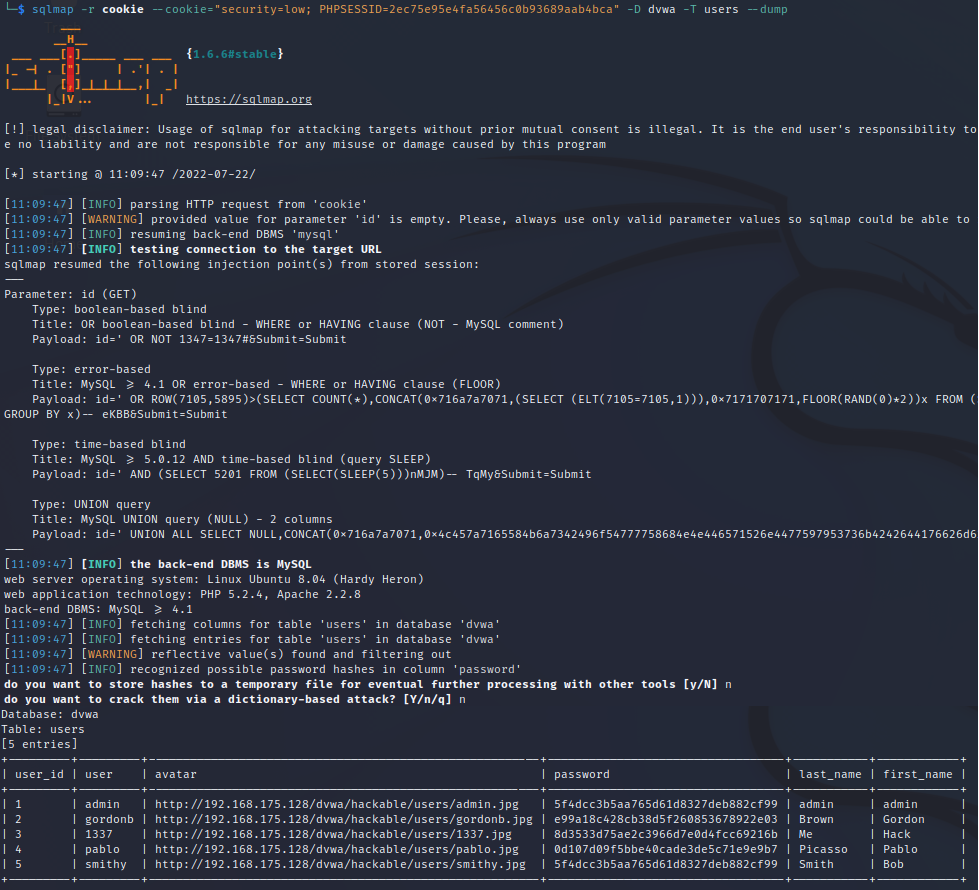Viewport: 979px width, 890px height.
Task: Click 'smithy' in the user column
Action: (x=106, y=864)
